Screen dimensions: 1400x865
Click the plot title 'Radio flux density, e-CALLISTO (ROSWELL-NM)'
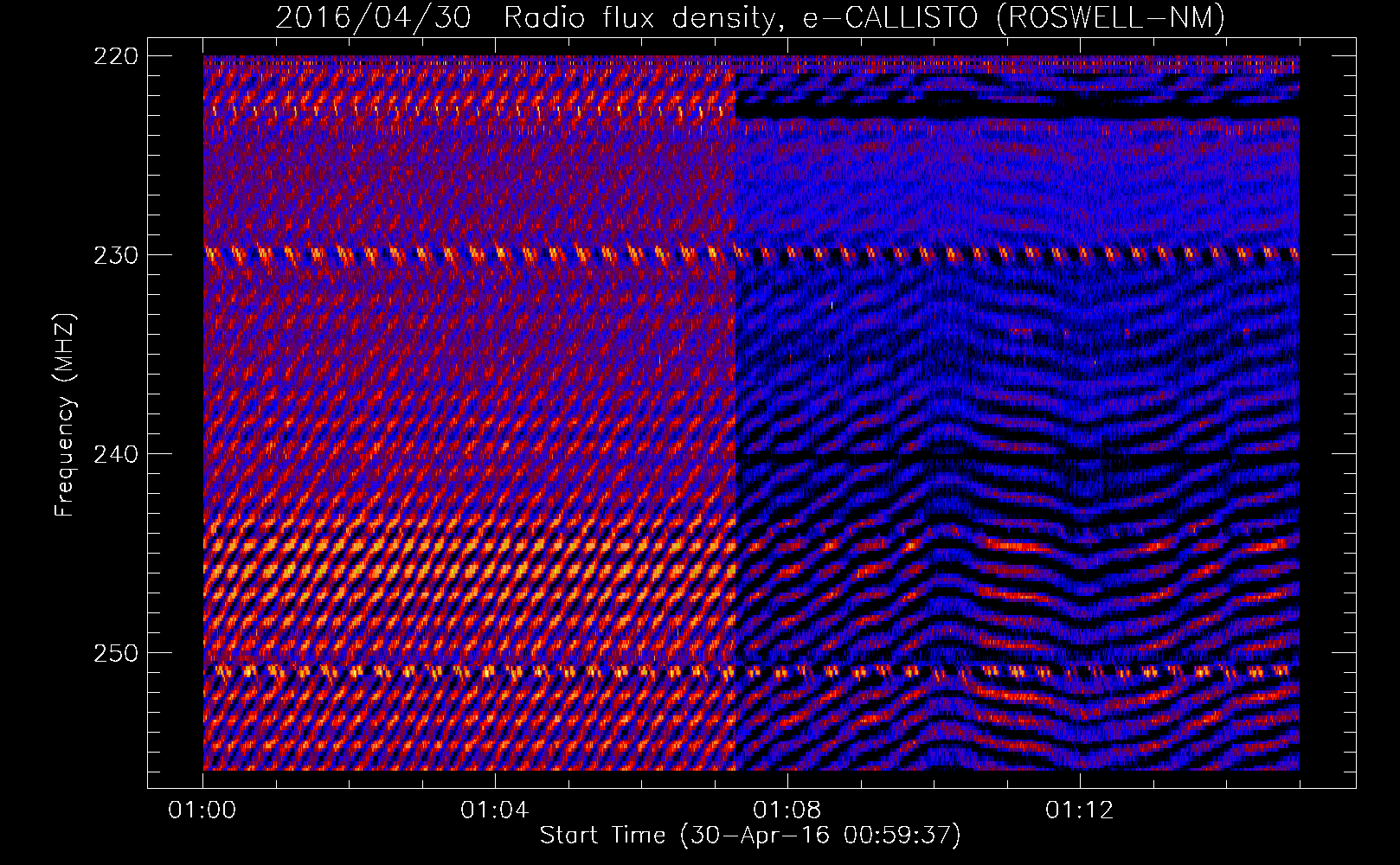pyautogui.click(x=864, y=17)
